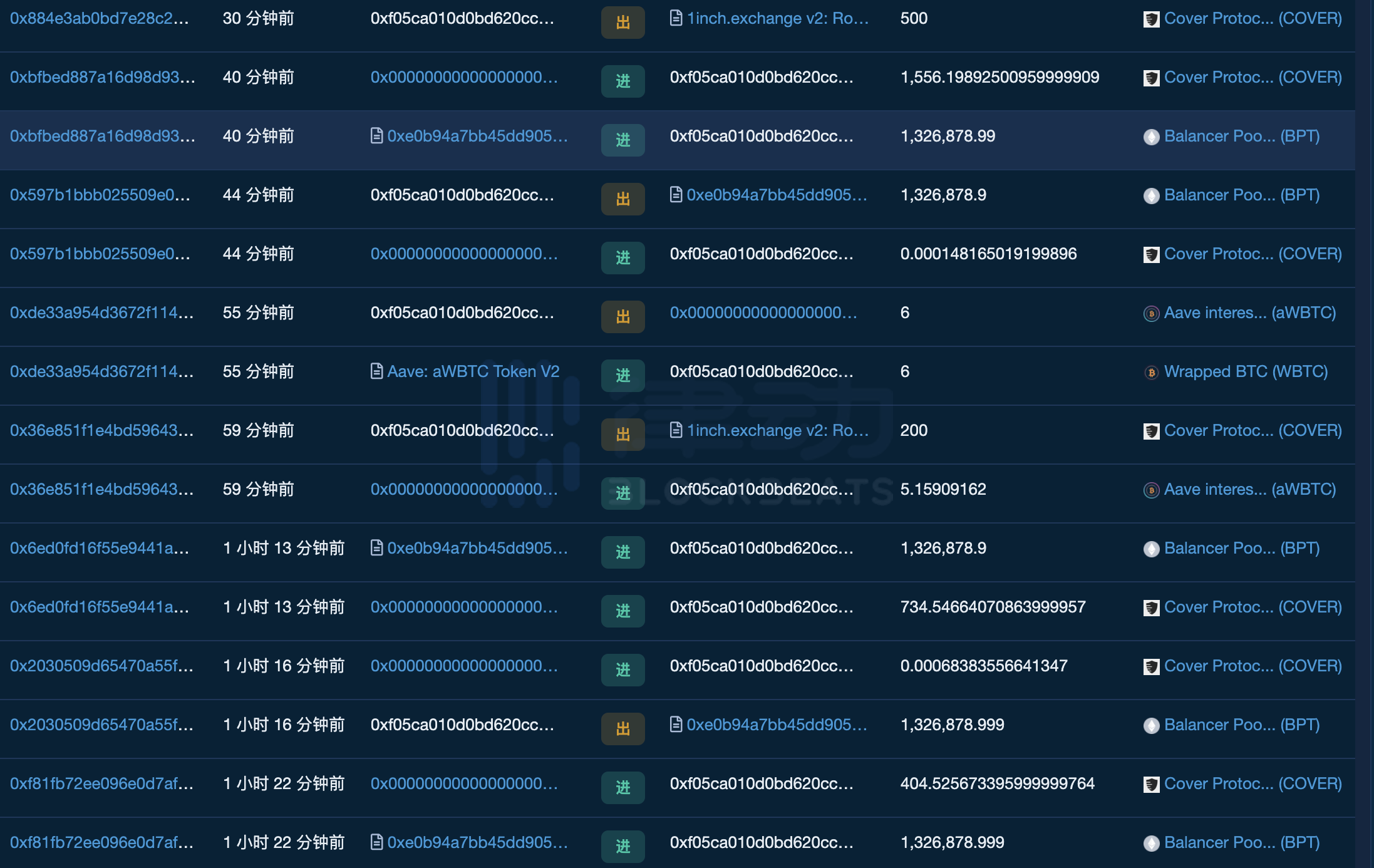Click OUT badge in the 200 COVER row

click(x=623, y=435)
